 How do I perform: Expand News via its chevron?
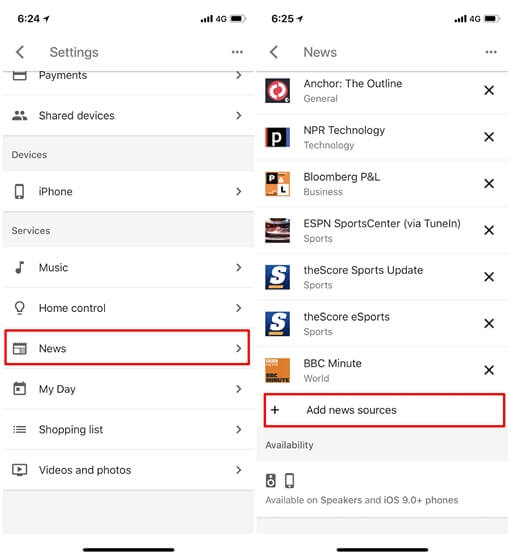coord(239,348)
